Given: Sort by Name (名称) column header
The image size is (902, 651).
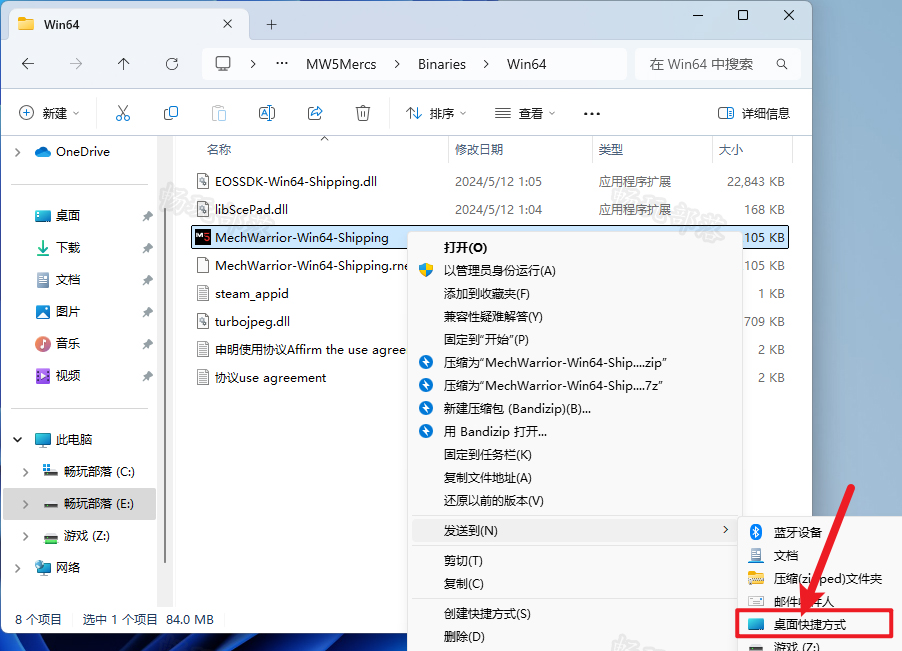Looking at the screenshot, I should click(219, 150).
